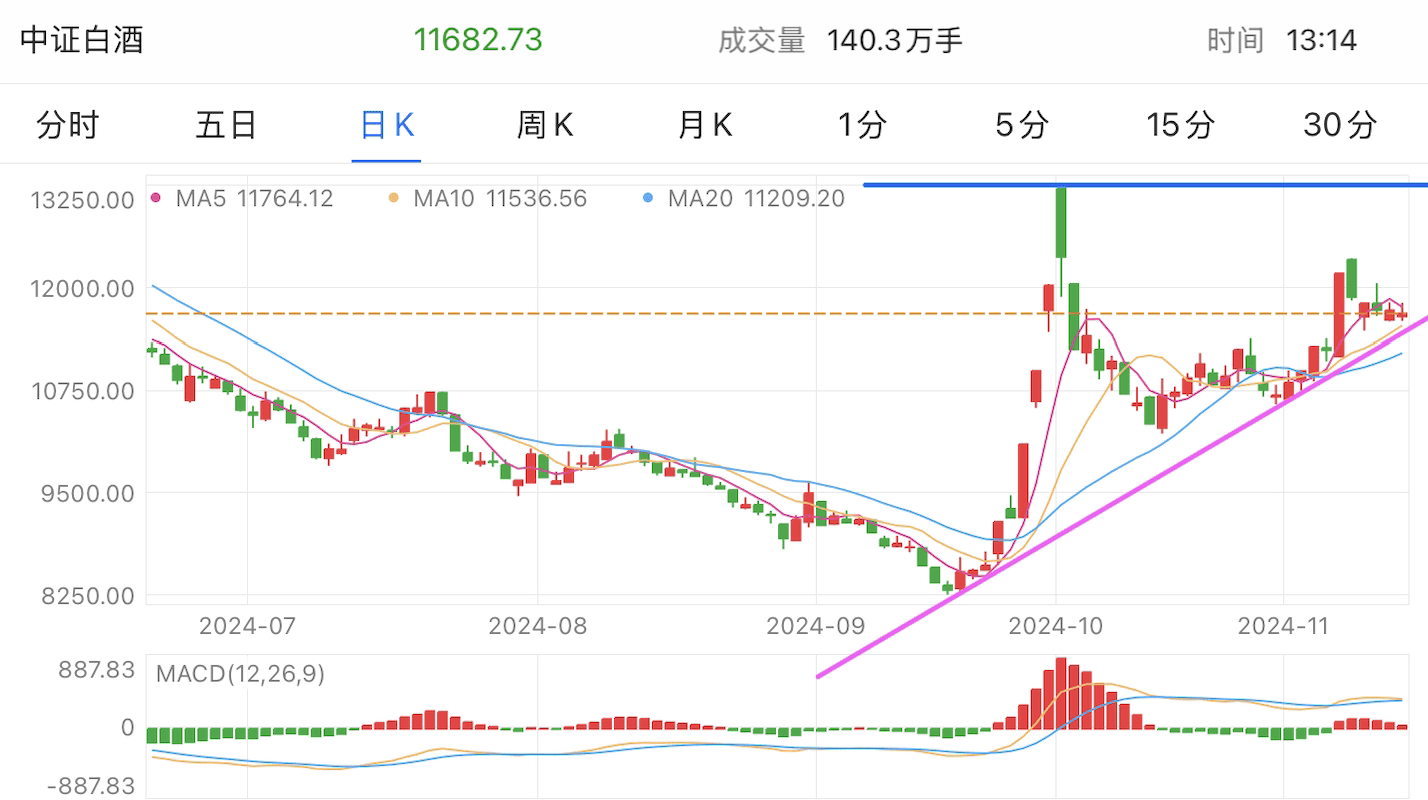
Task: Click the 9500.00 price axis label
Action: coord(89,493)
